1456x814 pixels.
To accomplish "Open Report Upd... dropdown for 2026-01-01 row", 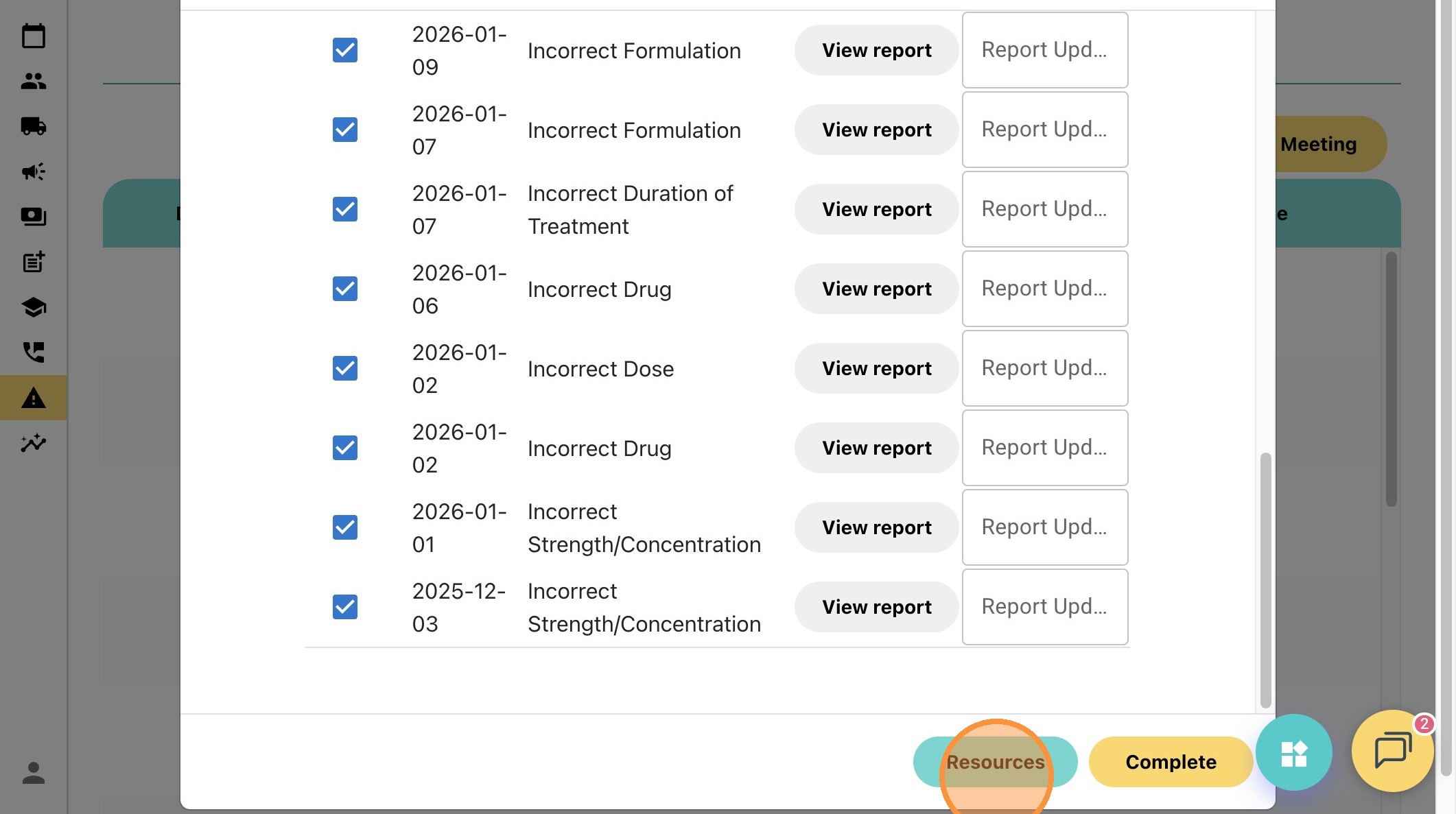I will pos(1044,527).
